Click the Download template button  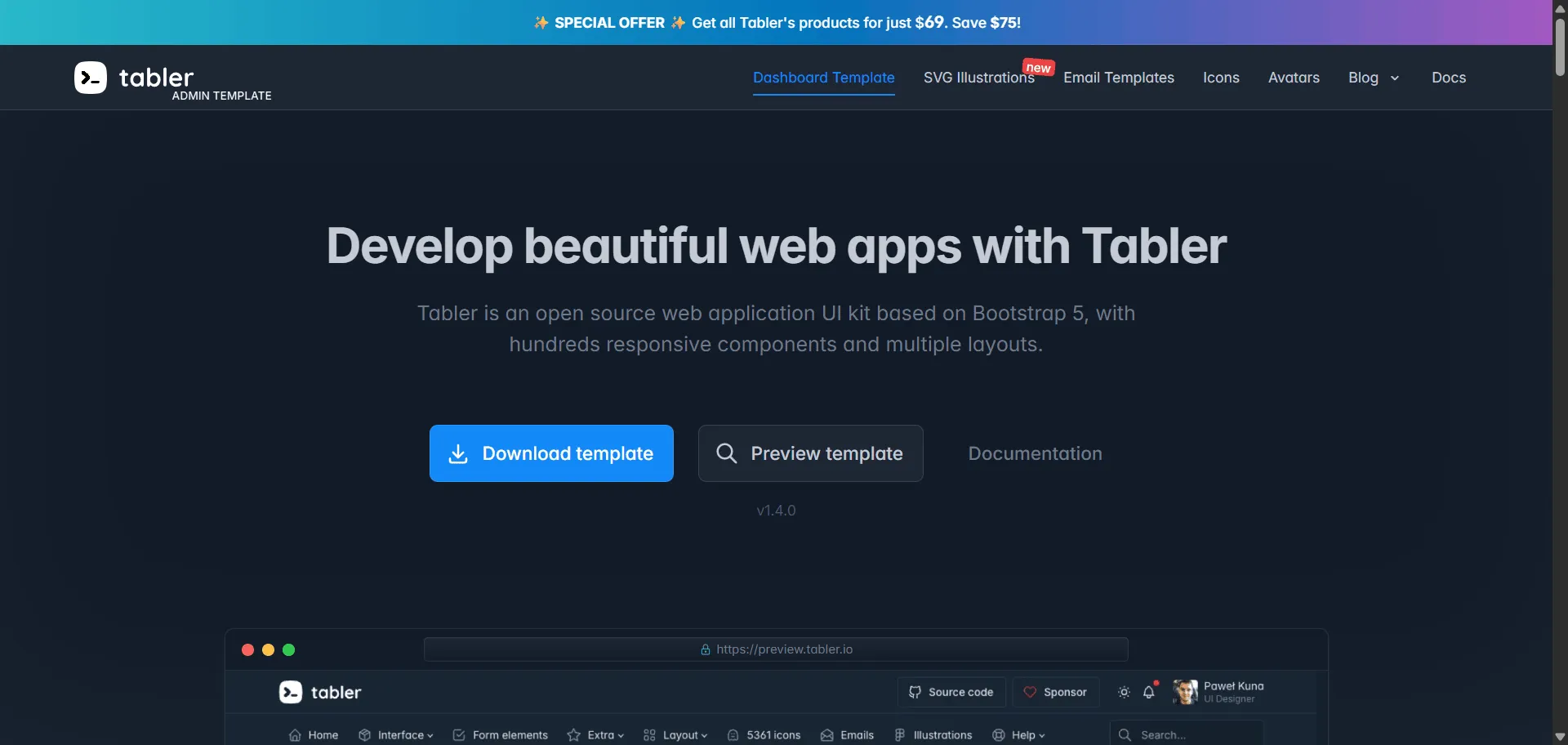[551, 453]
